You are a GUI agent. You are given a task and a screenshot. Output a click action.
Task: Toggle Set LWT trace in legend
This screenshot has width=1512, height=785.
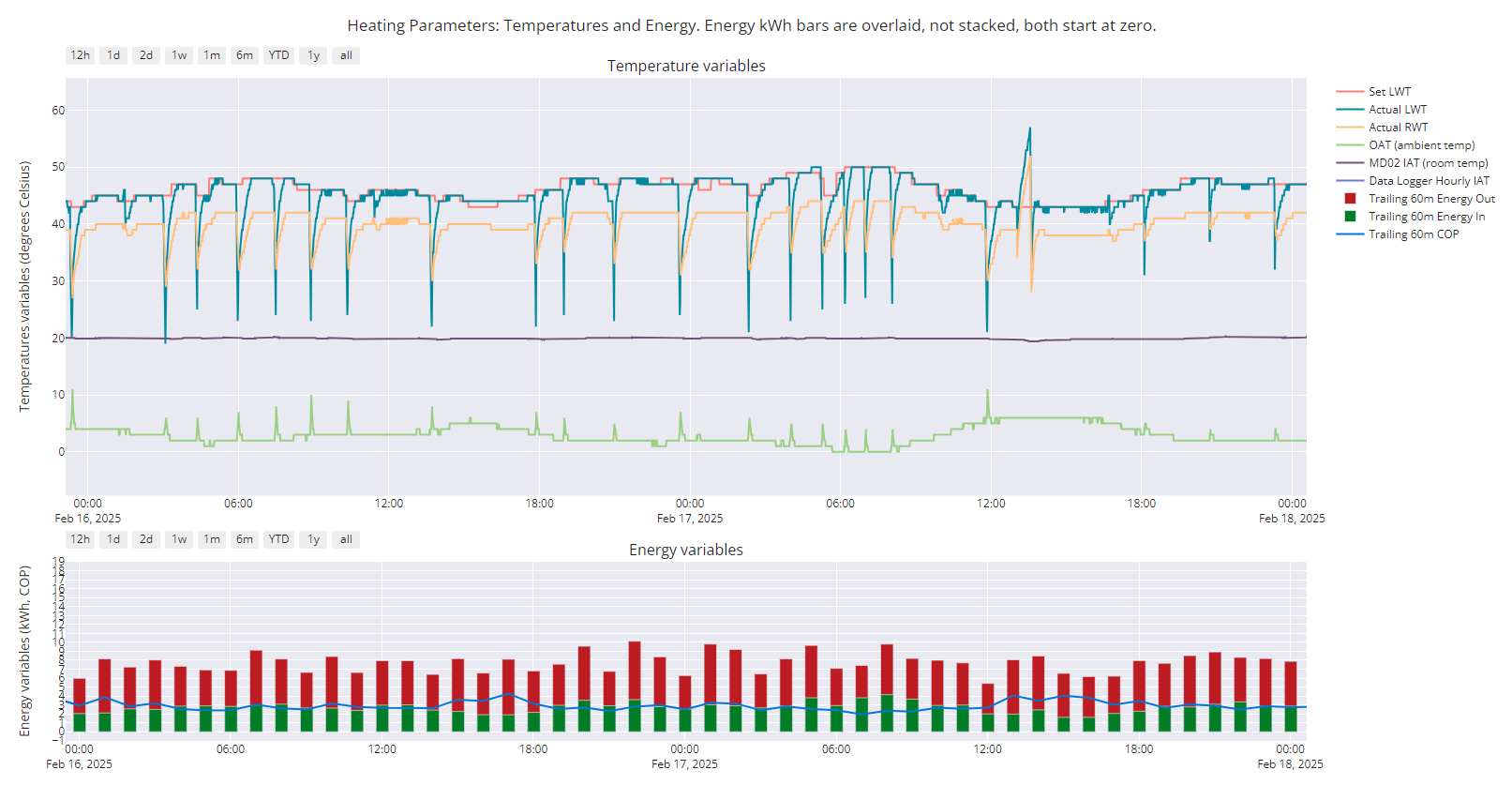coord(1388,92)
